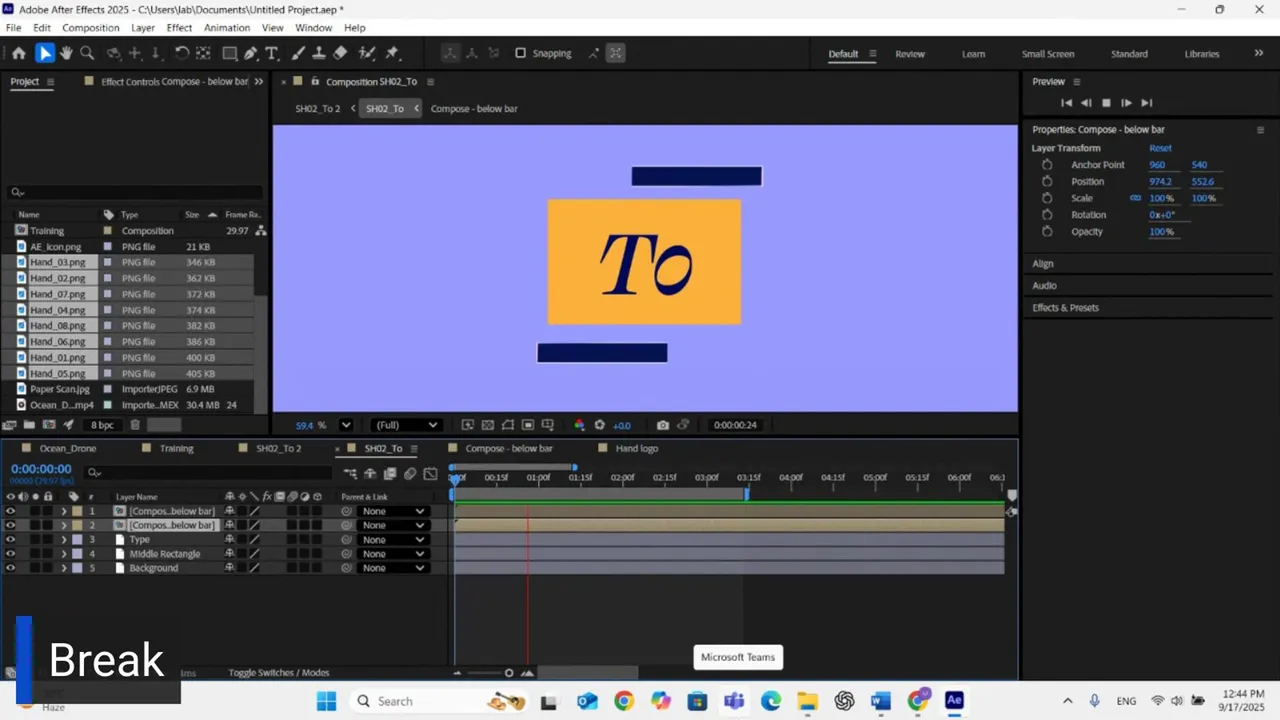Open the viewer magnification dropdown
Screen dimensions: 1280x720
345,425
